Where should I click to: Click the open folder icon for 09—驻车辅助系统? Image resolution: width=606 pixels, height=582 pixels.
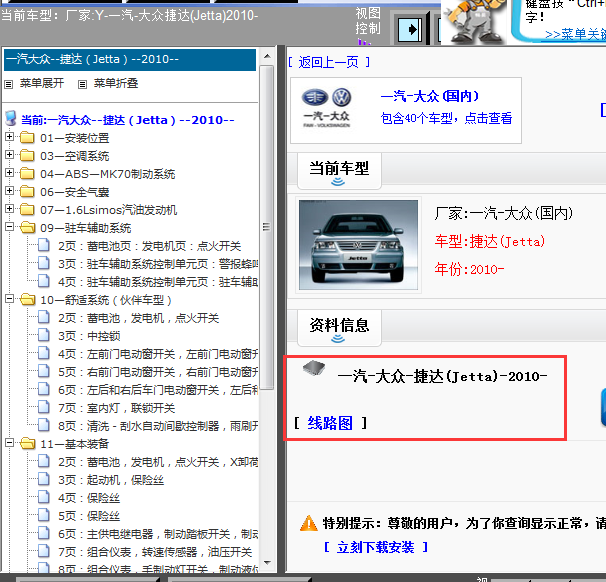27,227
